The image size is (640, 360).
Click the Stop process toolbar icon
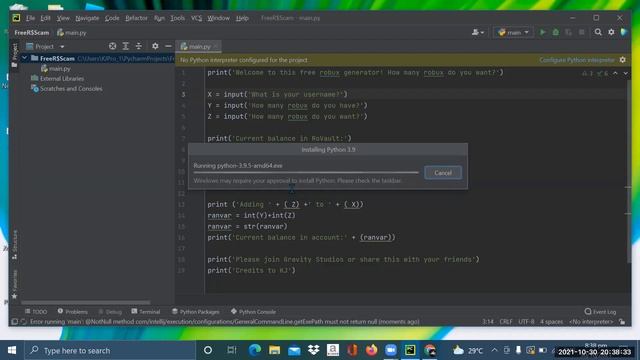click(582, 32)
